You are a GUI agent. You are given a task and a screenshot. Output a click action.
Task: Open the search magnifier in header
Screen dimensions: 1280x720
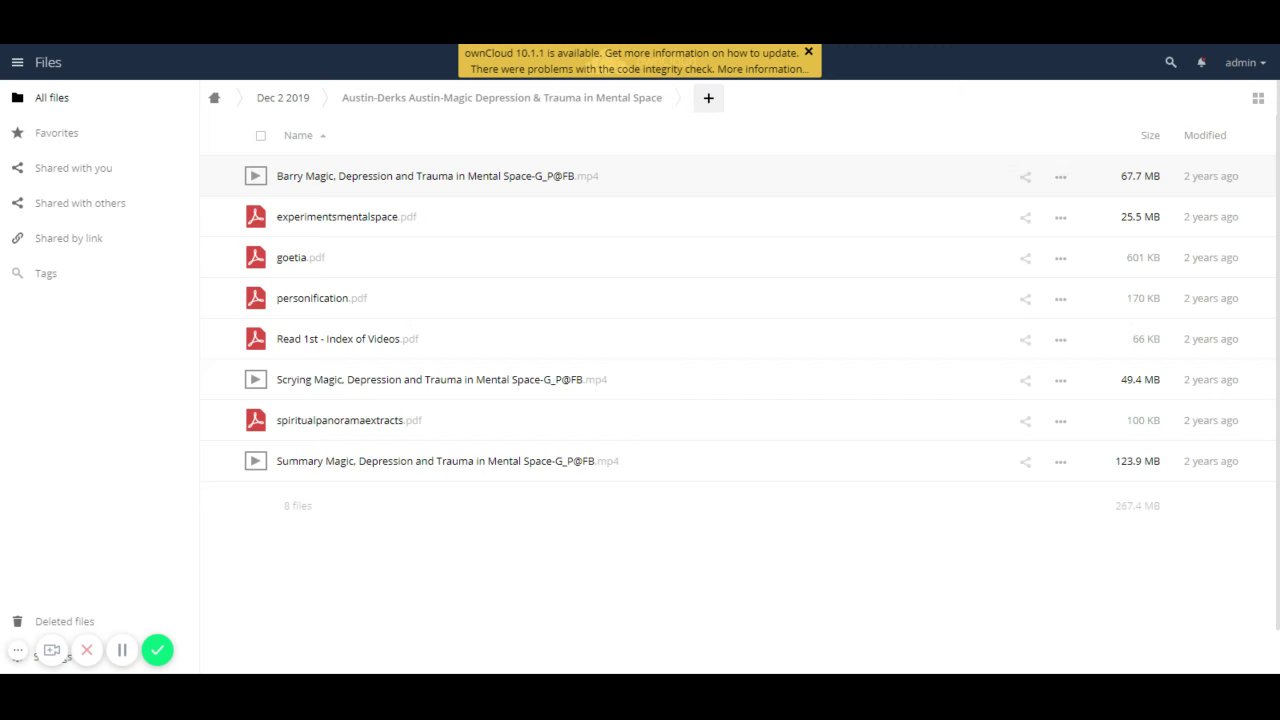click(x=1171, y=62)
